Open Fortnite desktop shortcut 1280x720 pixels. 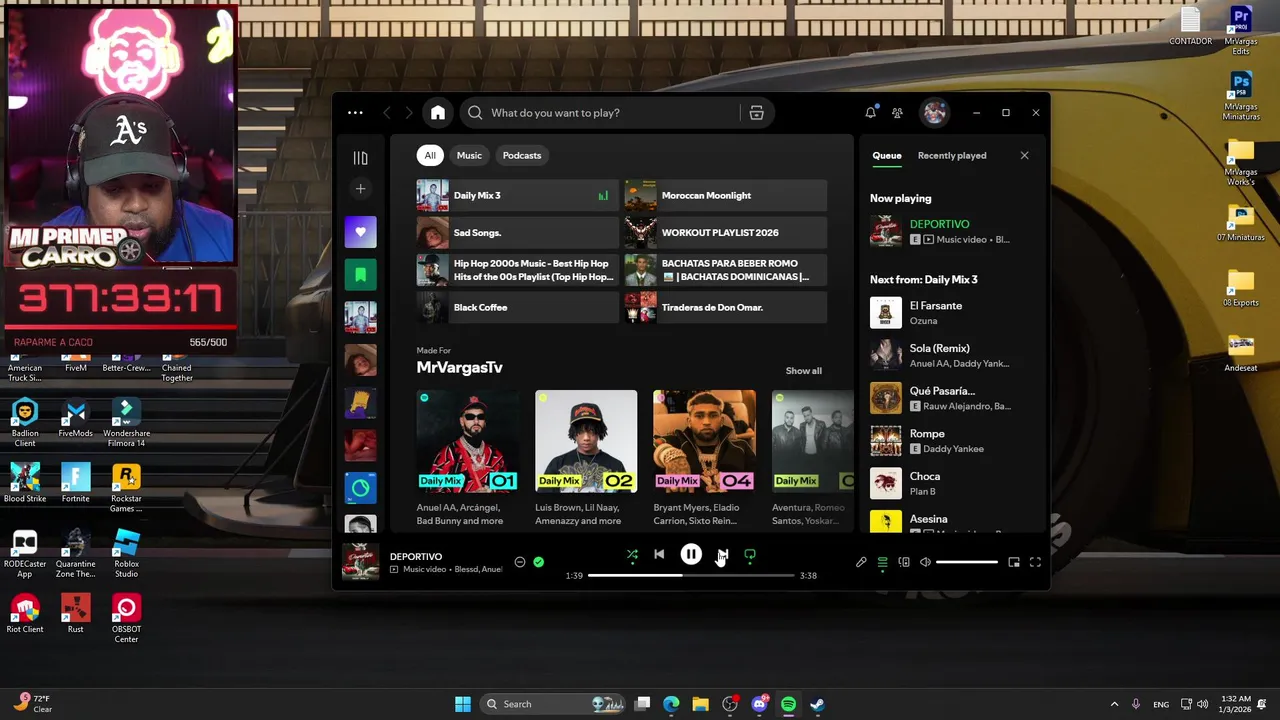pyautogui.click(x=75, y=483)
